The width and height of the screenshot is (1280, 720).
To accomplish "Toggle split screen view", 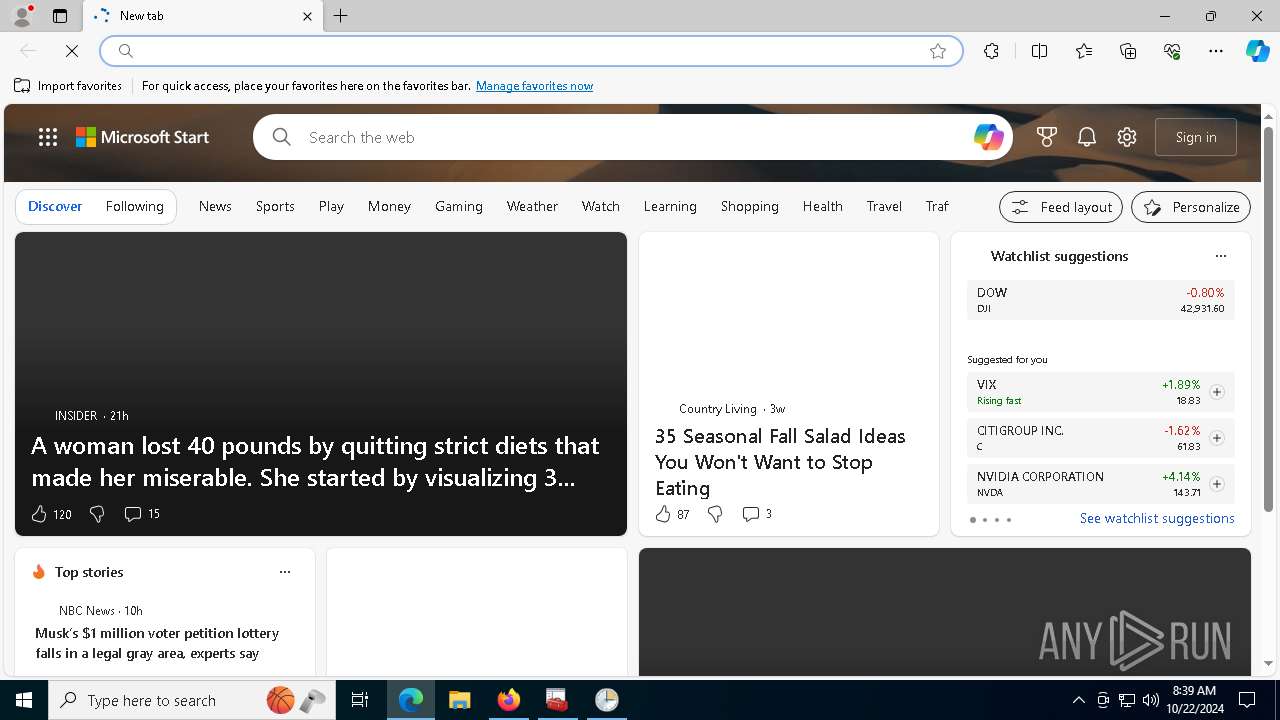I will [x=1039, y=51].
